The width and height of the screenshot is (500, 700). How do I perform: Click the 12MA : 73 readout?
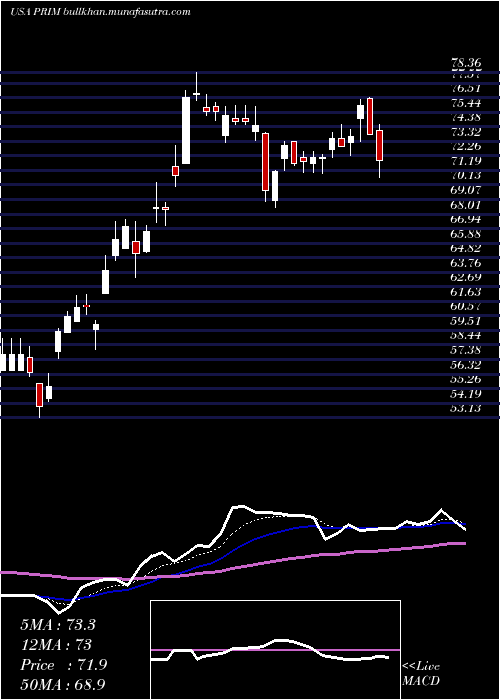[56, 645]
